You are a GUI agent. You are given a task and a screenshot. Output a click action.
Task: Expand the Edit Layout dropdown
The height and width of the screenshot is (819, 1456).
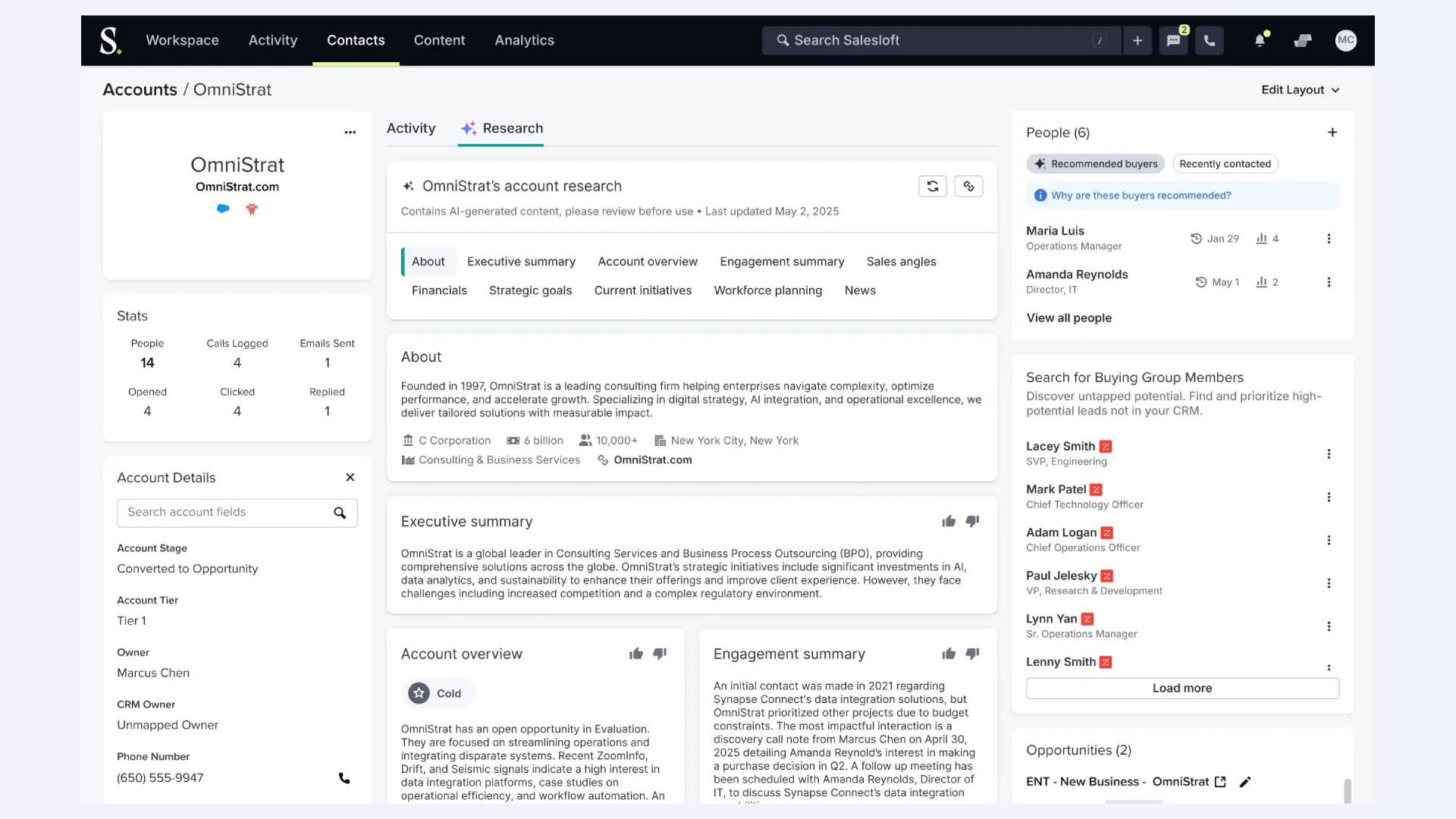tap(1300, 89)
